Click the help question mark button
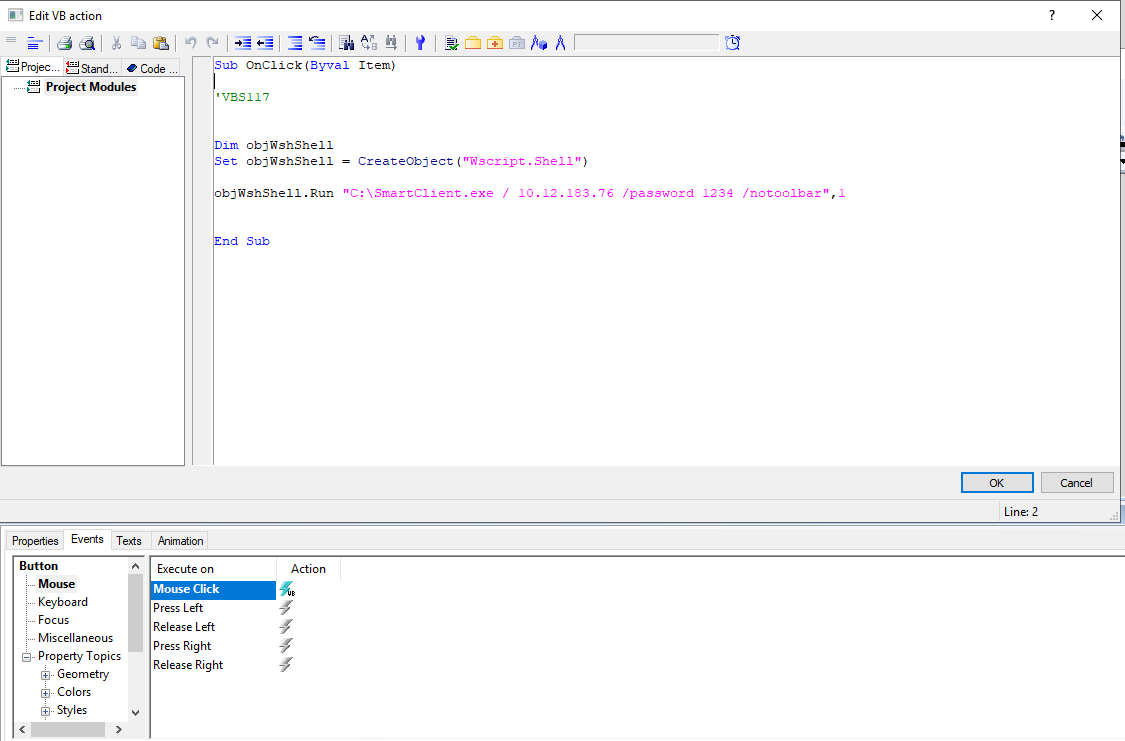1125x741 pixels. click(1052, 15)
